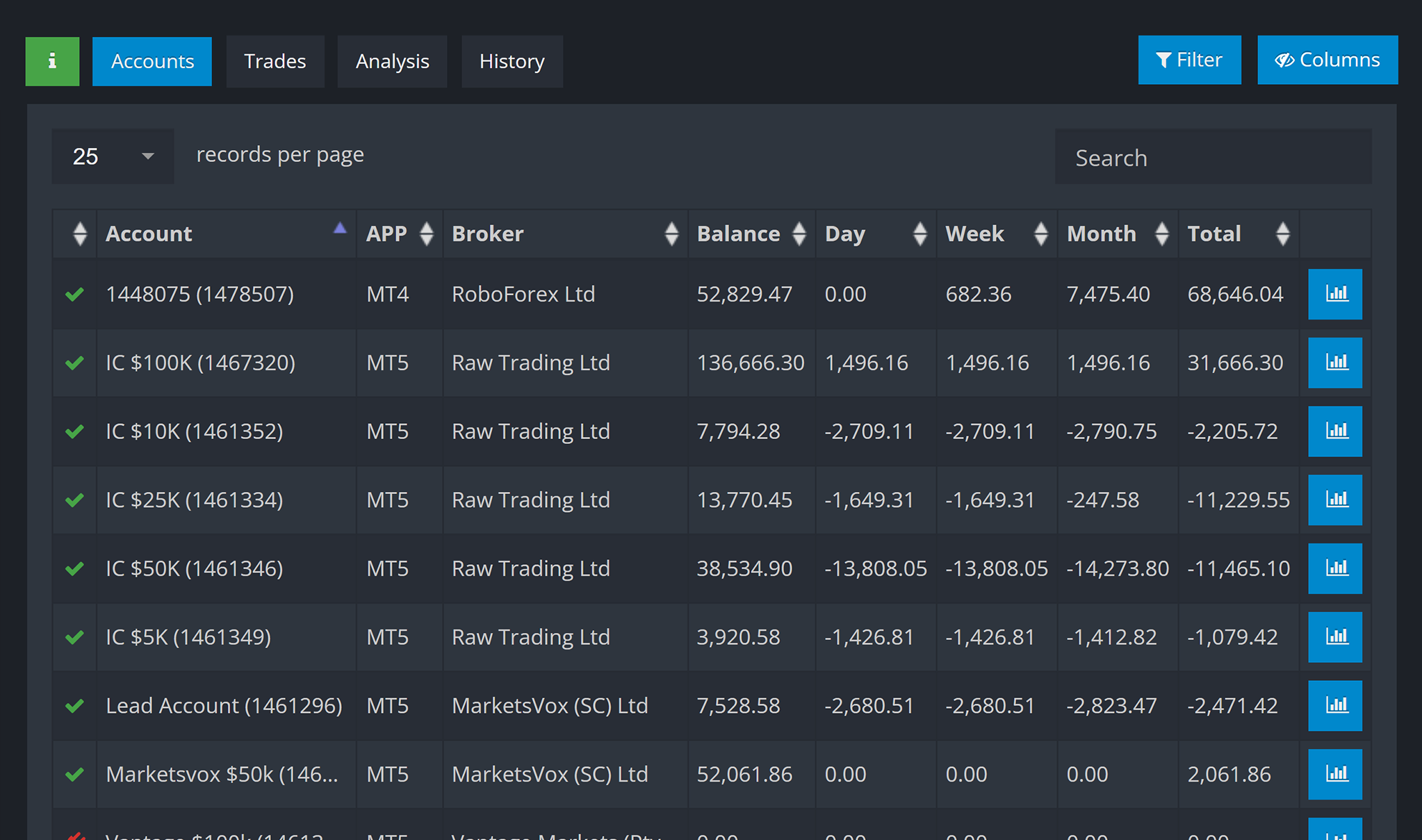Click green checkmark of RoboForex account row

pos(74,294)
